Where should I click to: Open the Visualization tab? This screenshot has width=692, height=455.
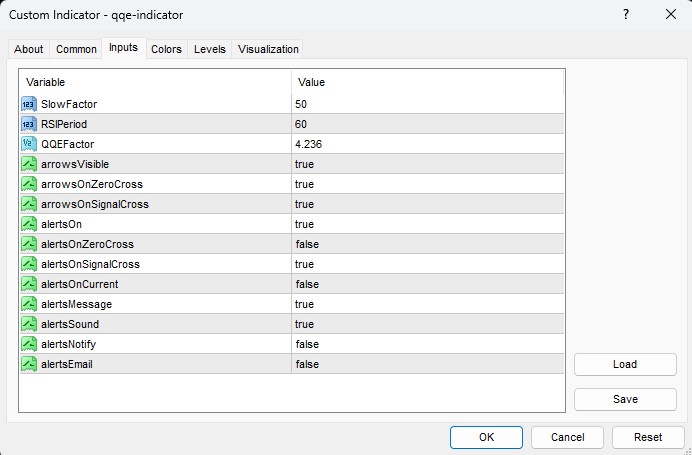tap(268, 49)
